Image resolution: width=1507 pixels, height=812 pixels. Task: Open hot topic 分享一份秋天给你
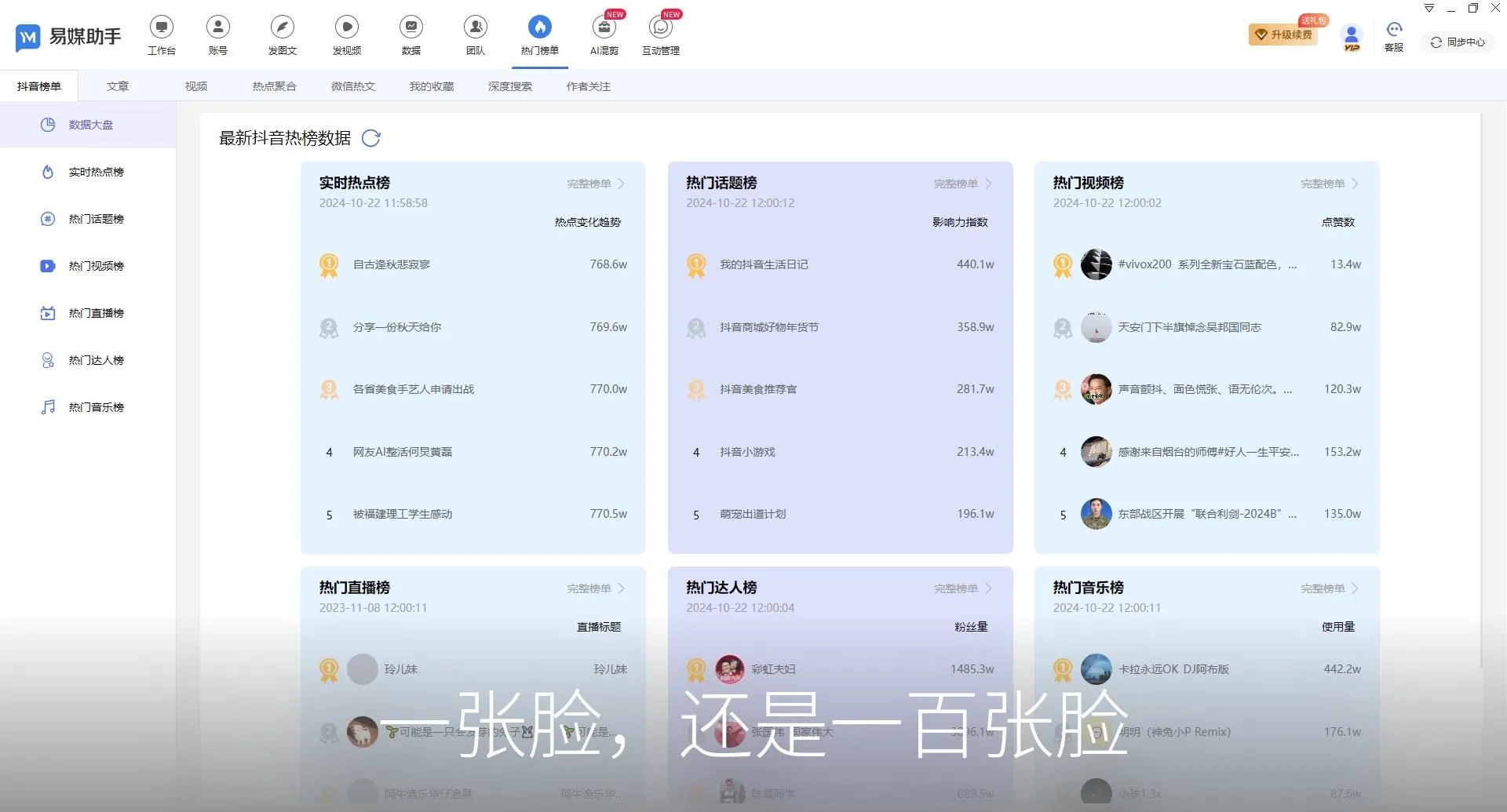point(397,327)
